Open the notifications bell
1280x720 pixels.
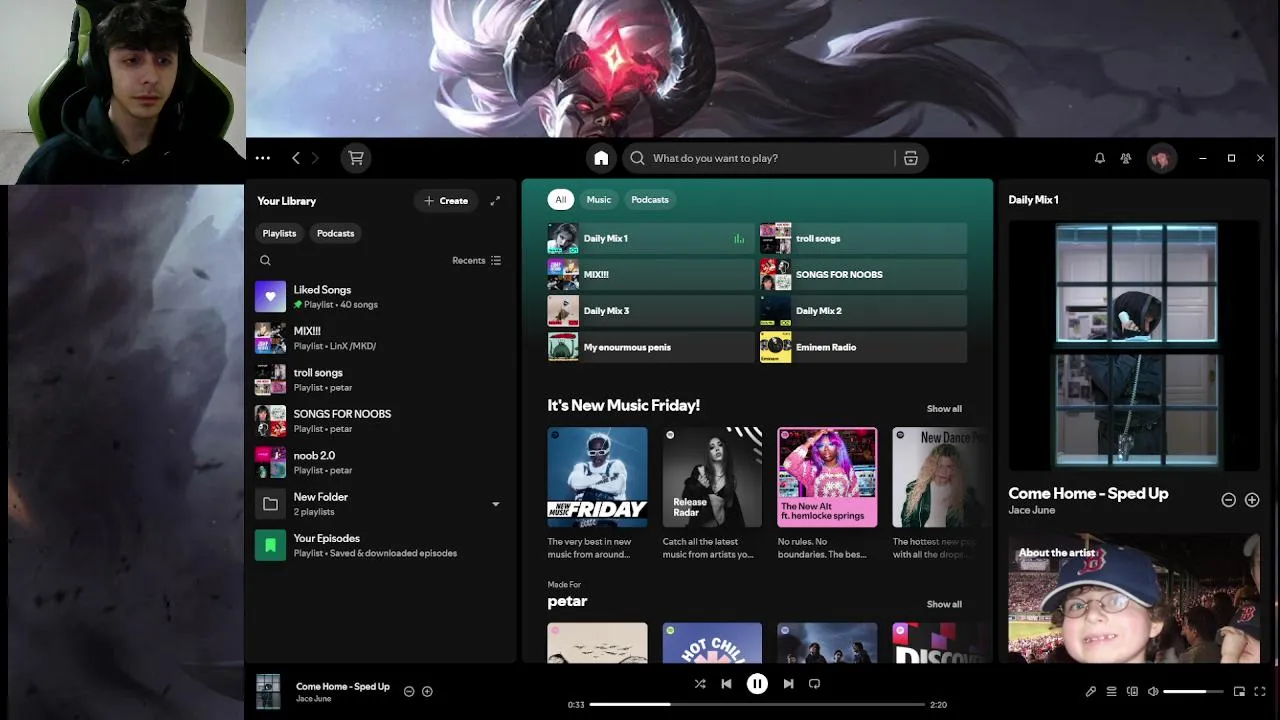(x=1100, y=158)
